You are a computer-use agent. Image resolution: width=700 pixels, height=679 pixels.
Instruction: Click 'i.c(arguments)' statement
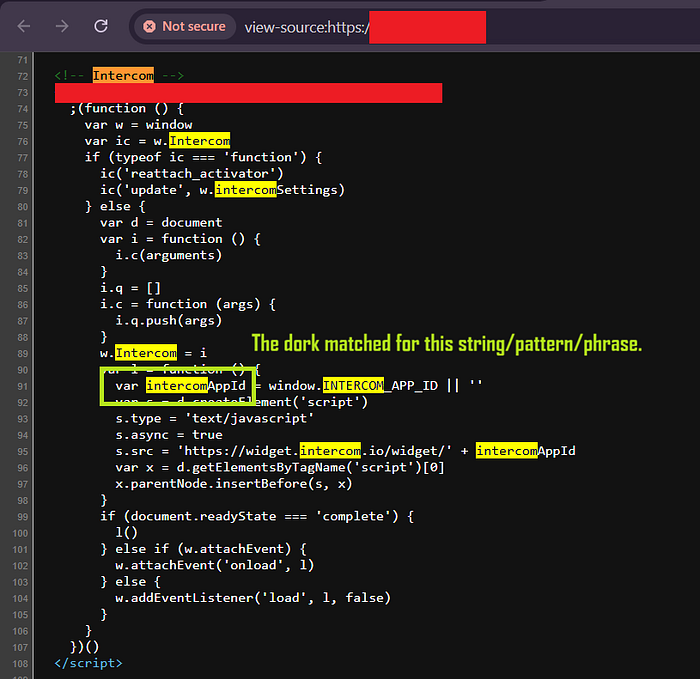tap(168, 255)
